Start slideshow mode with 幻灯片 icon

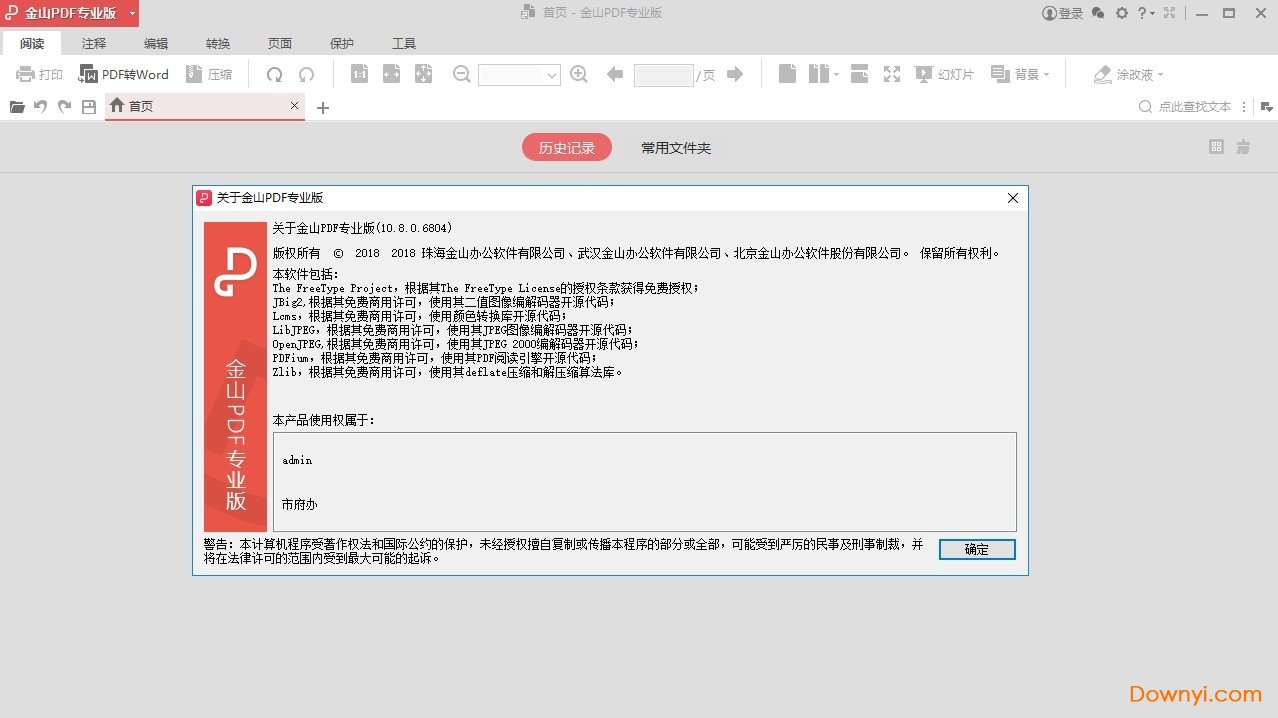tap(924, 74)
